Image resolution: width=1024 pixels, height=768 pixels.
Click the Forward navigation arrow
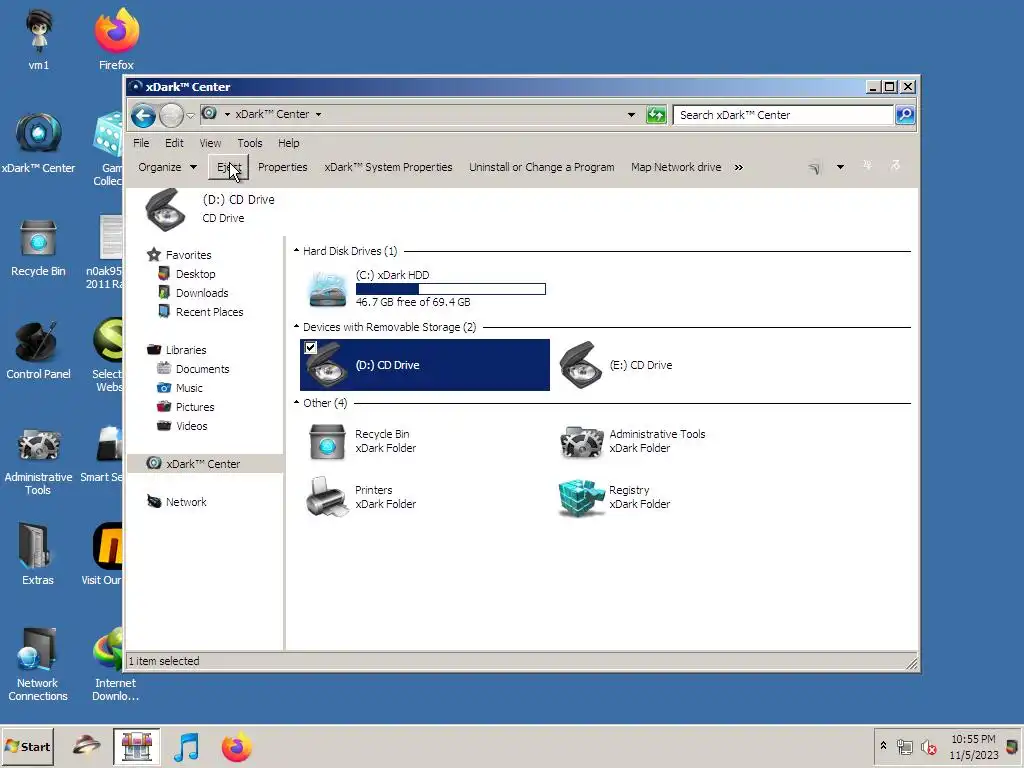coord(171,116)
